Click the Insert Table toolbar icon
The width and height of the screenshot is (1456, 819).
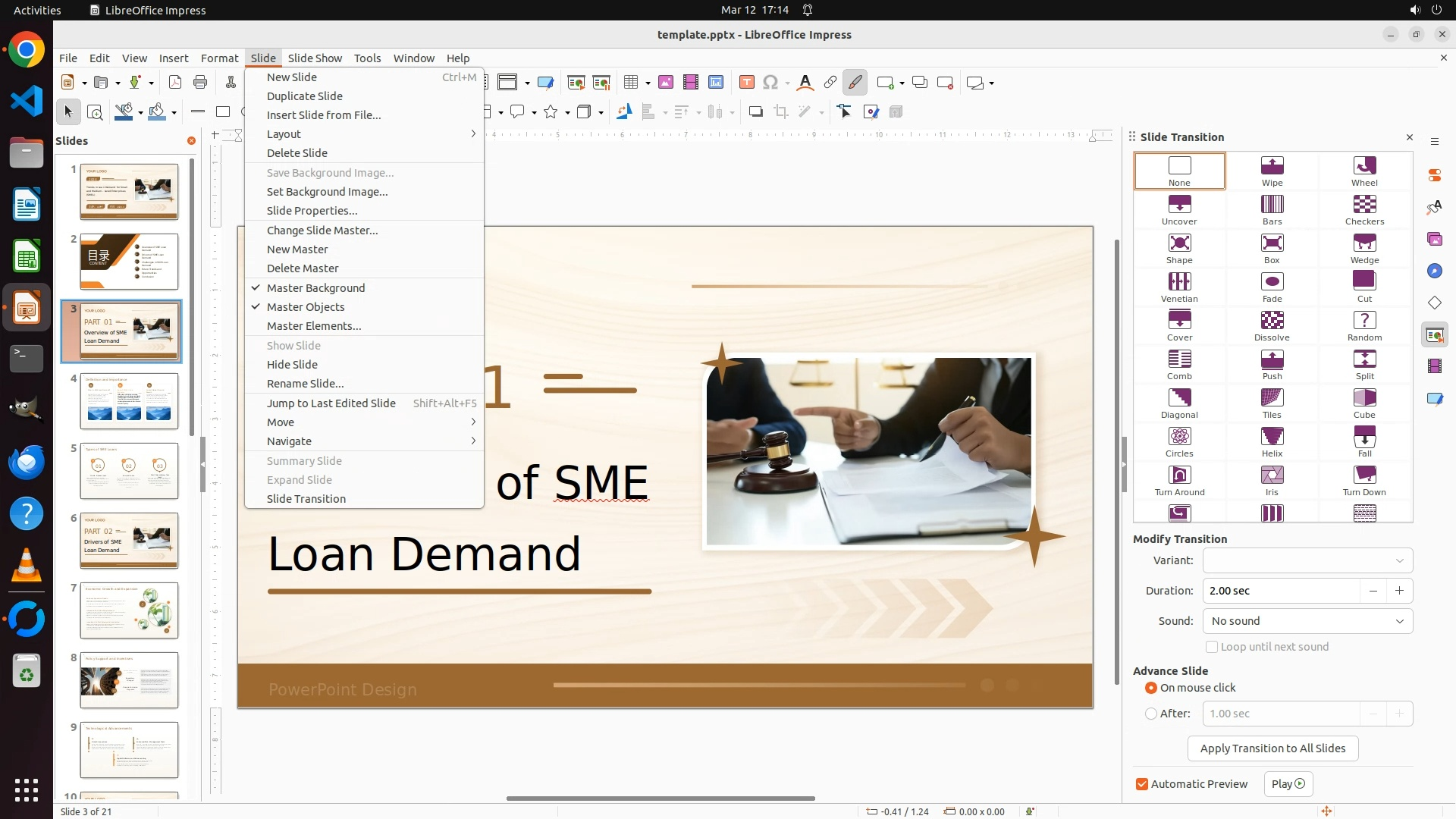point(631,83)
